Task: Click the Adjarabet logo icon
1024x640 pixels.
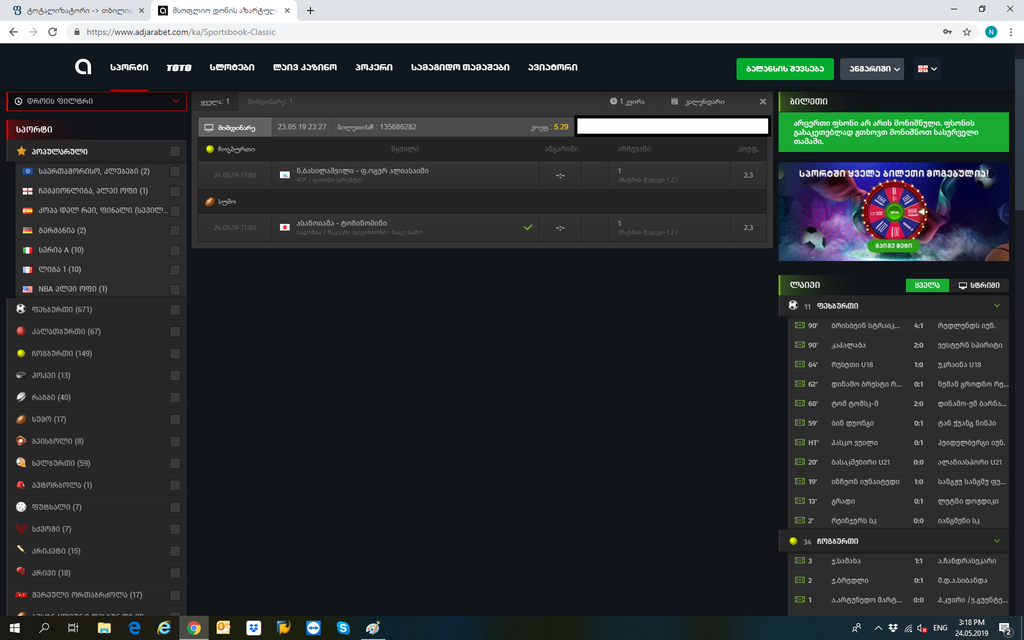Action: click(x=83, y=67)
